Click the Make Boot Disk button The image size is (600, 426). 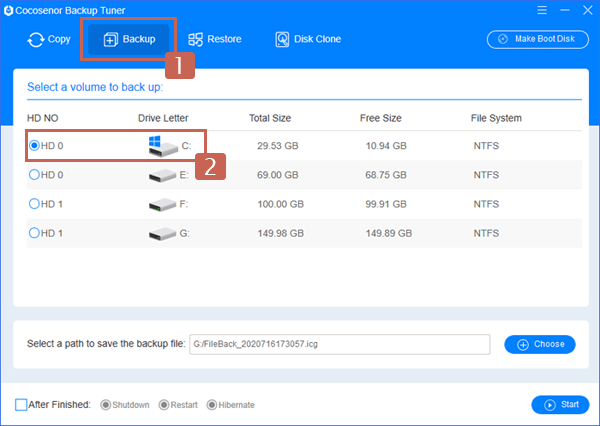pos(538,39)
